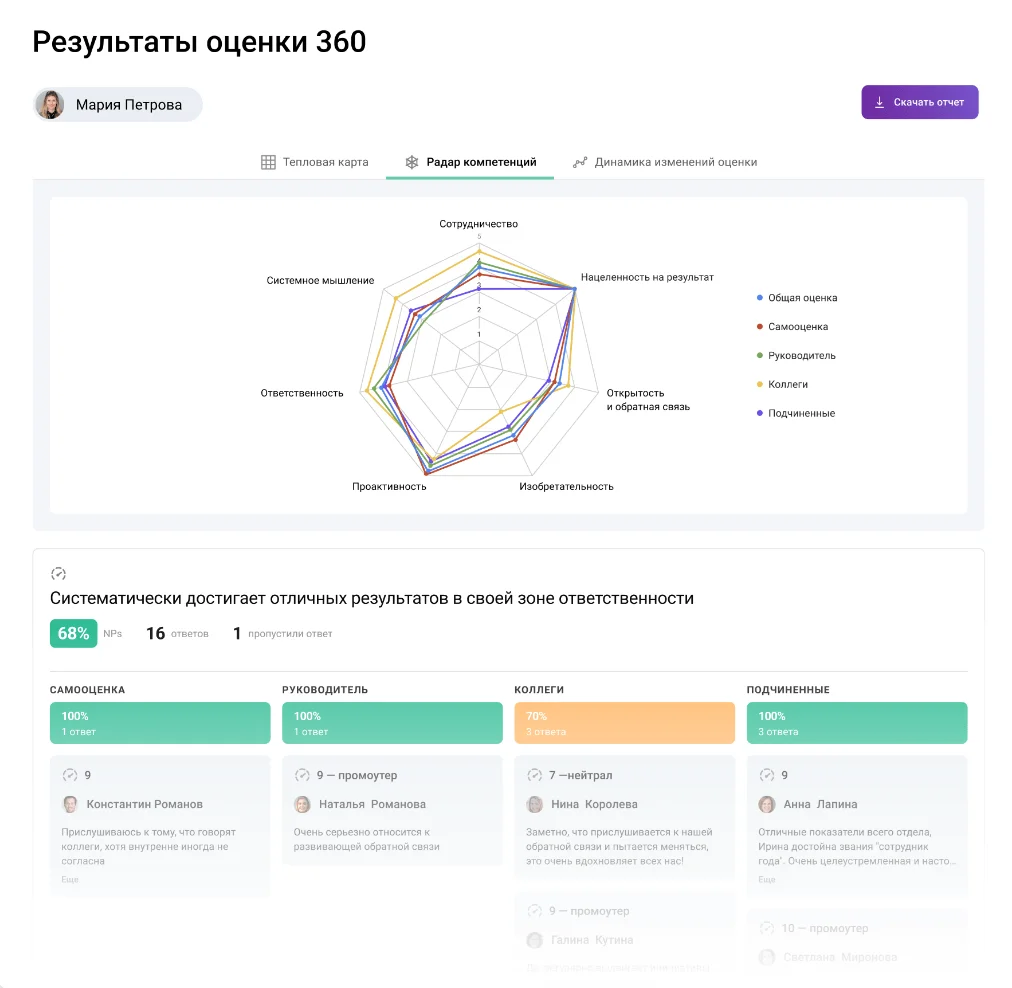
Task: Click the gauge icon above the statement heading
Action: point(58,574)
